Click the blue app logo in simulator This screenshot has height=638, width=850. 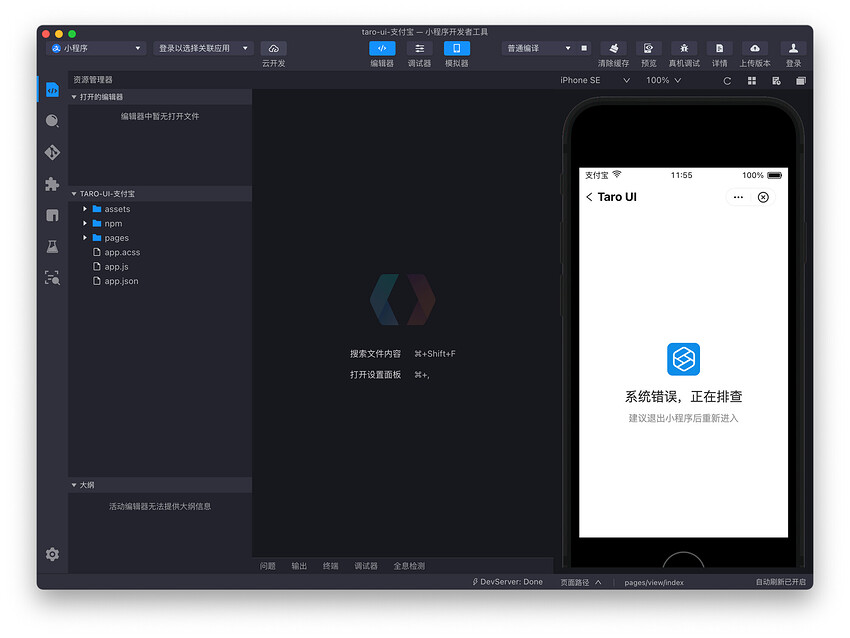683,359
